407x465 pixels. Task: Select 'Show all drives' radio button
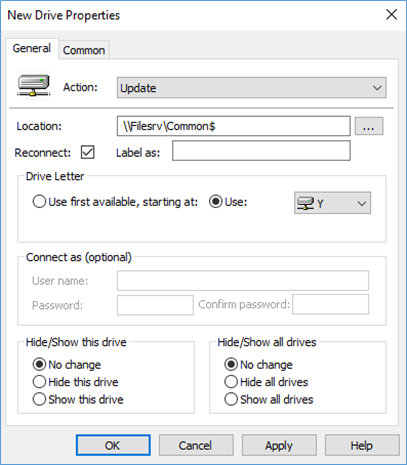(x=231, y=399)
